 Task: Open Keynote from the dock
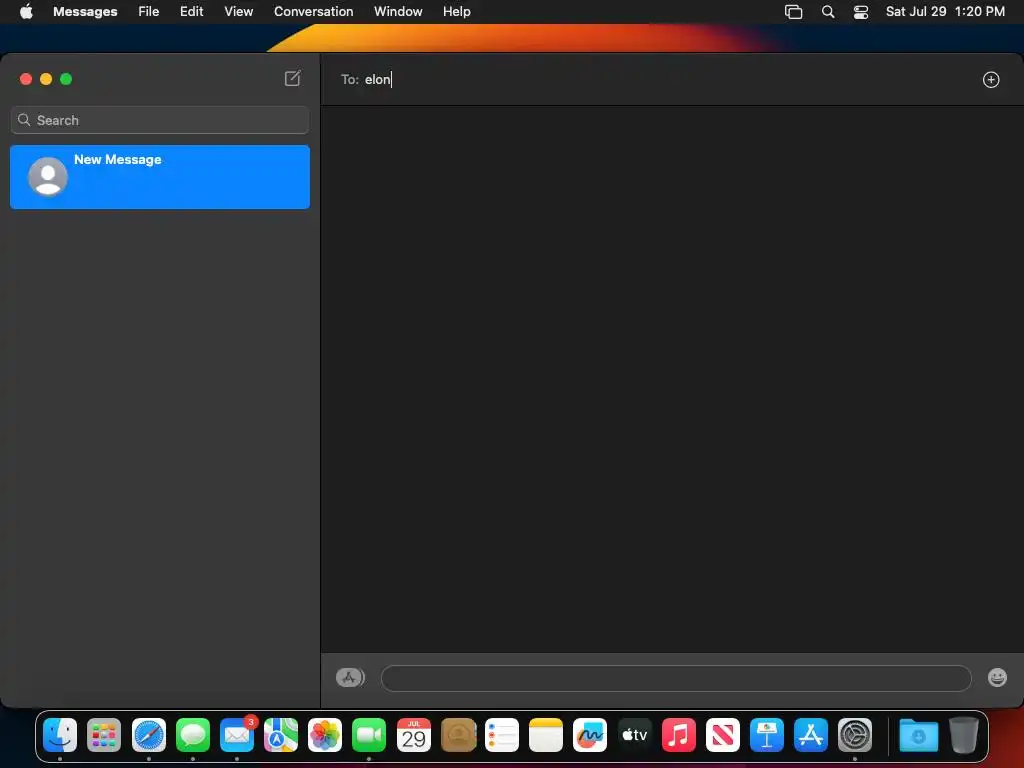[x=767, y=735]
